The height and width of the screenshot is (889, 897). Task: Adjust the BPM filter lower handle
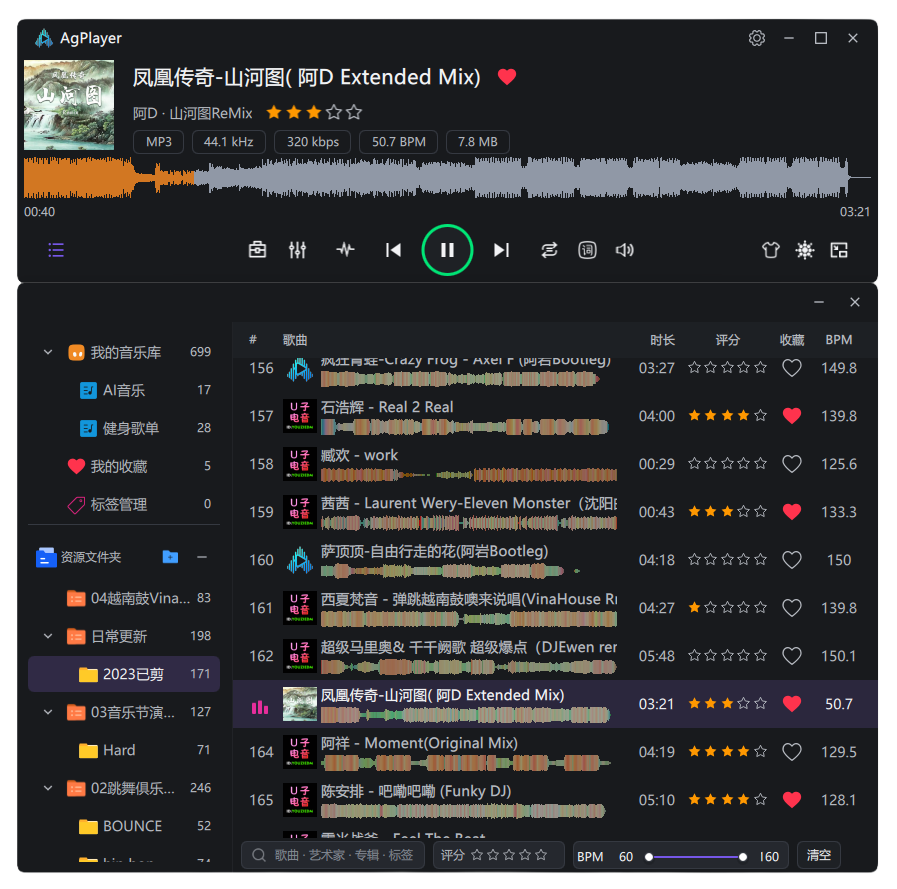coord(649,857)
